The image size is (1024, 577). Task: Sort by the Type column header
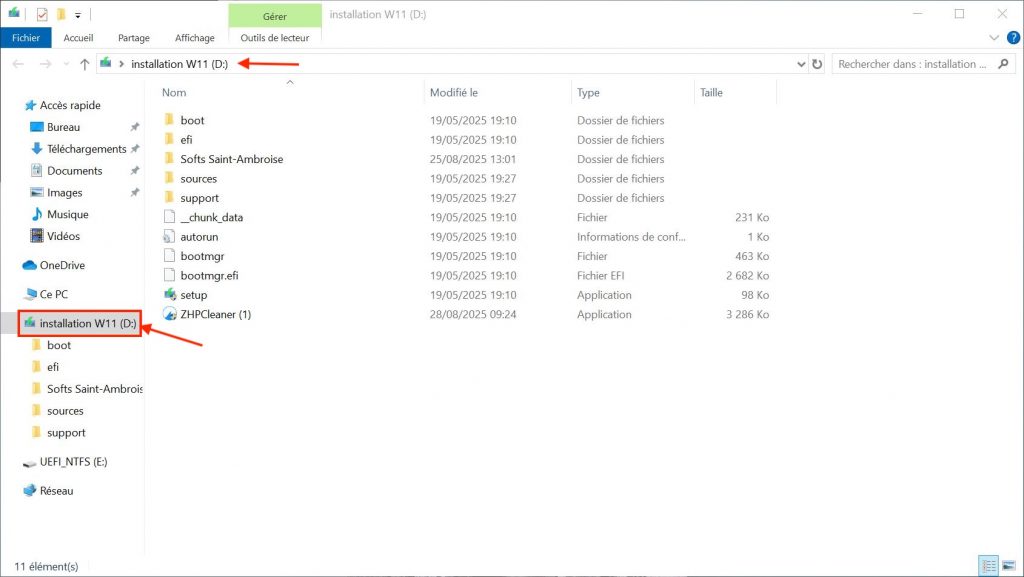(588, 93)
